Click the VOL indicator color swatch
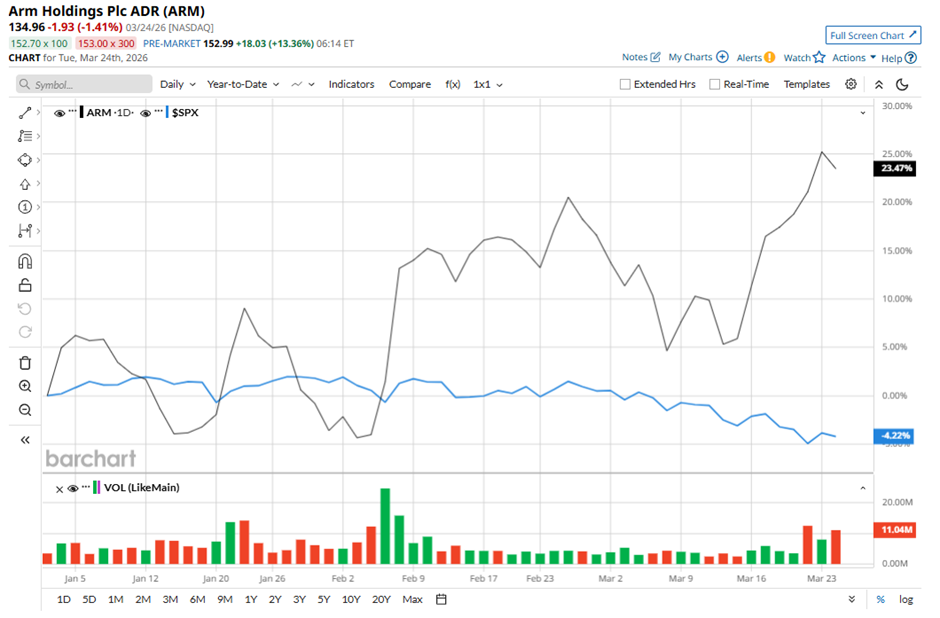 [97, 488]
